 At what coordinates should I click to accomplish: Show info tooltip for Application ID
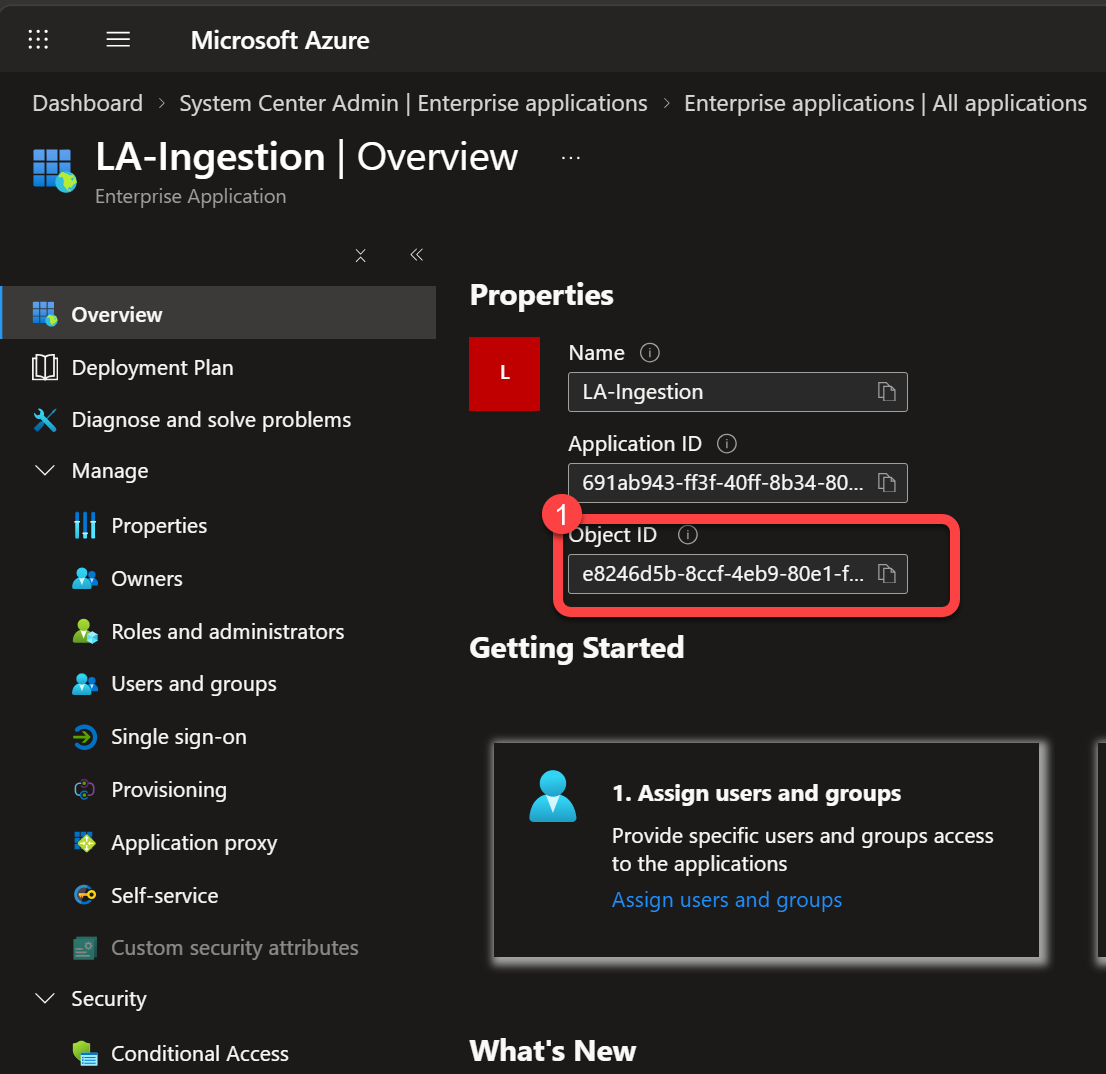coord(727,444)
